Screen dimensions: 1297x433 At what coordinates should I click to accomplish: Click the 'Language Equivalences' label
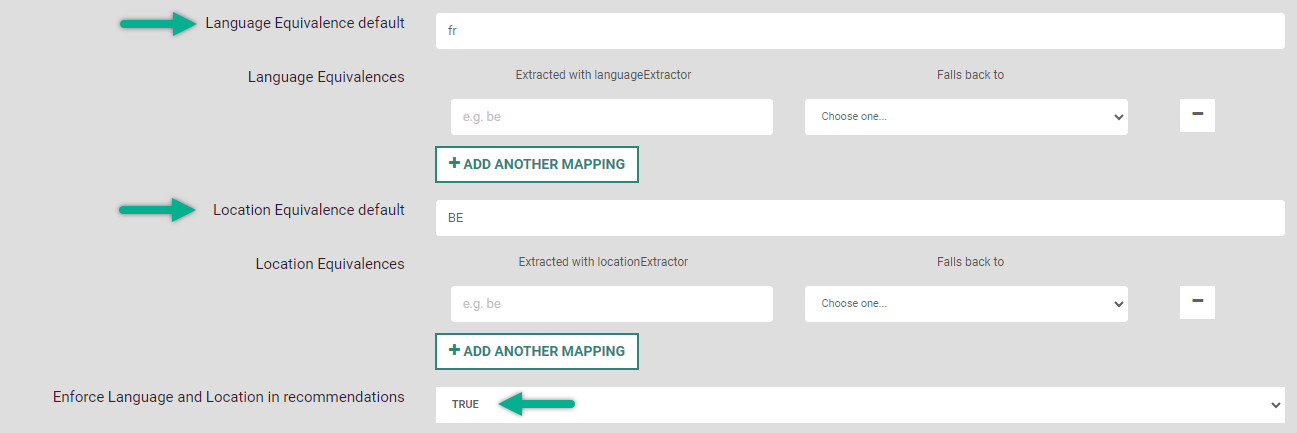[326, 77]
